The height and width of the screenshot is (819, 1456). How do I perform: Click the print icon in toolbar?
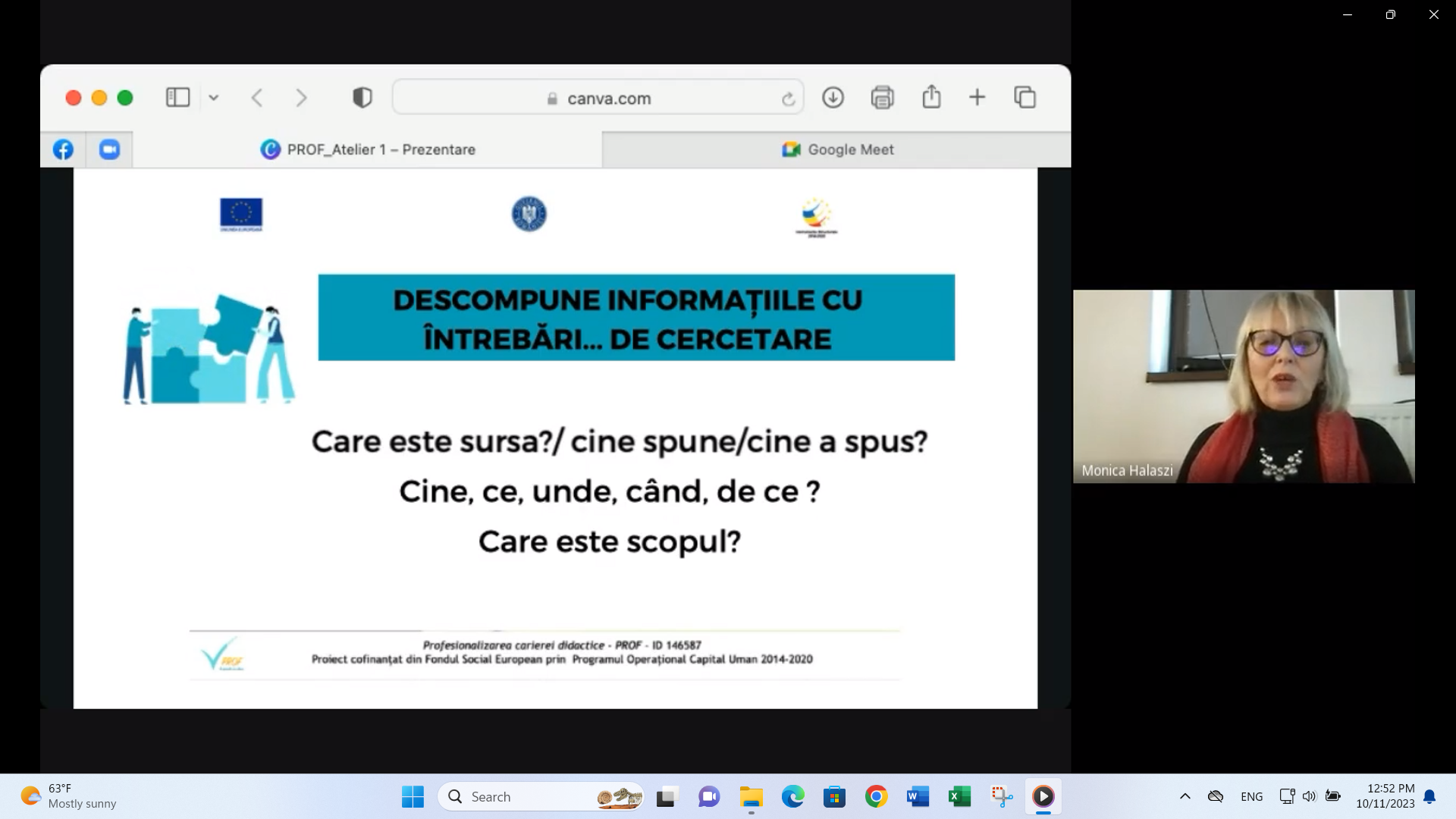coord(882,97)
